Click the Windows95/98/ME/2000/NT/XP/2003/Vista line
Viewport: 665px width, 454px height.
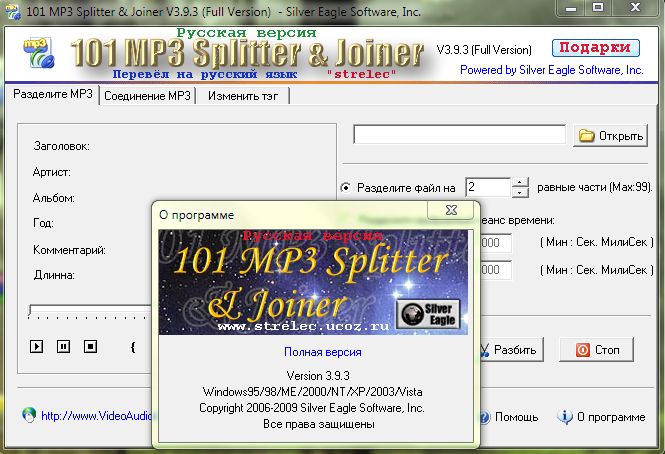[313, 392]
